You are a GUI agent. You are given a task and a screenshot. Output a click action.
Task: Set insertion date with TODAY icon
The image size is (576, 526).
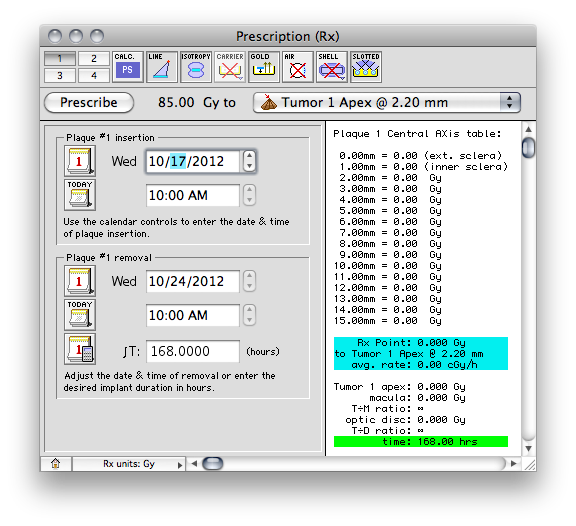tap(80, 195)
